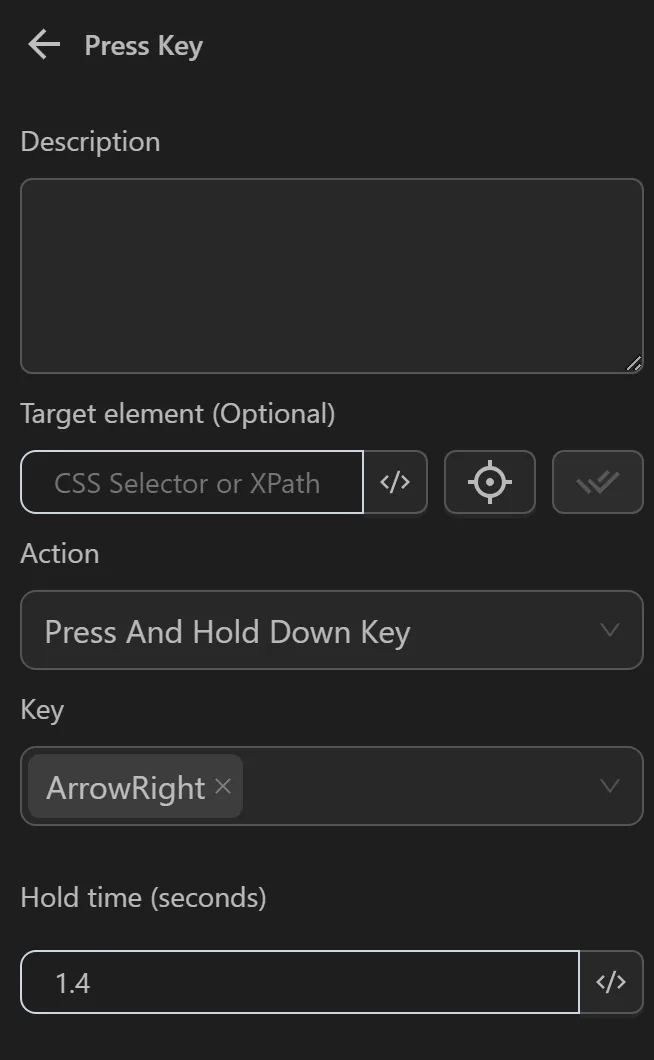Click the back arrow to exit Press Key
Image resolution: width=654 pixels, height=1060 pixels.
[42, 44]
